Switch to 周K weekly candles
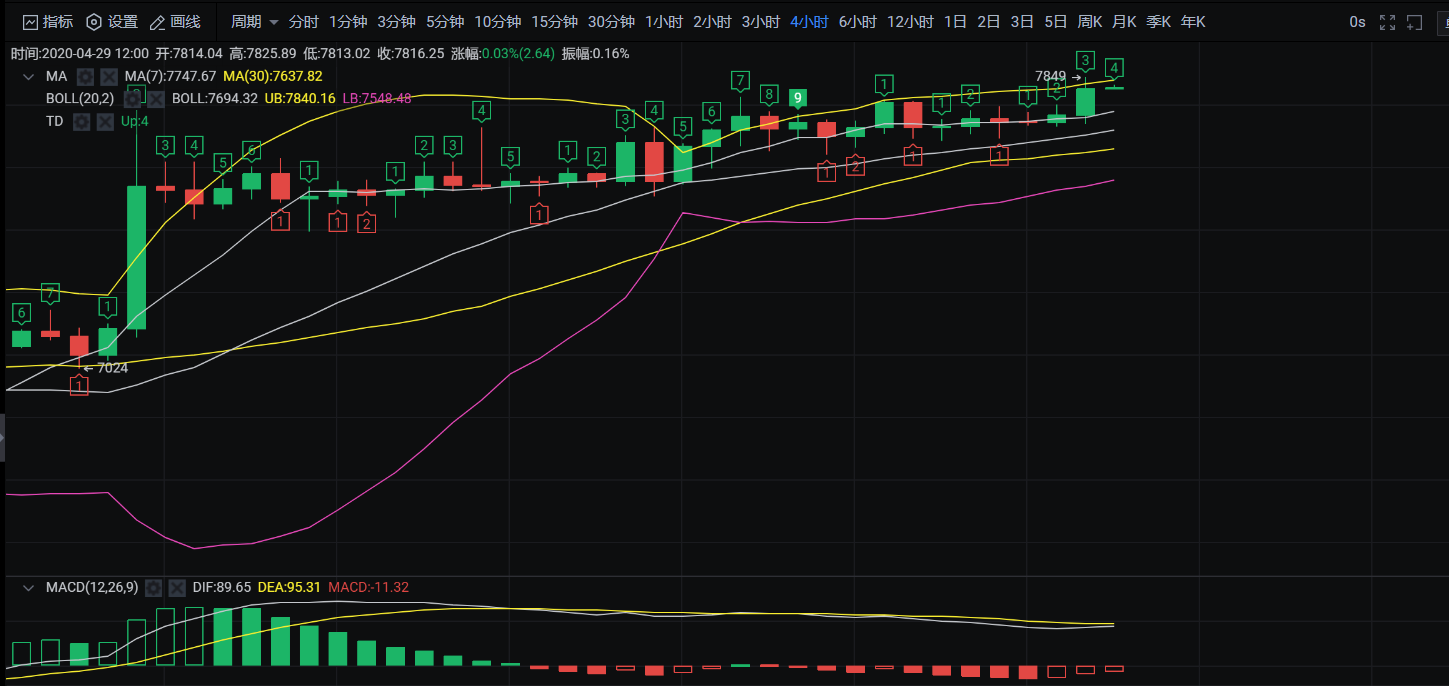 click(x=1089, y=22)
